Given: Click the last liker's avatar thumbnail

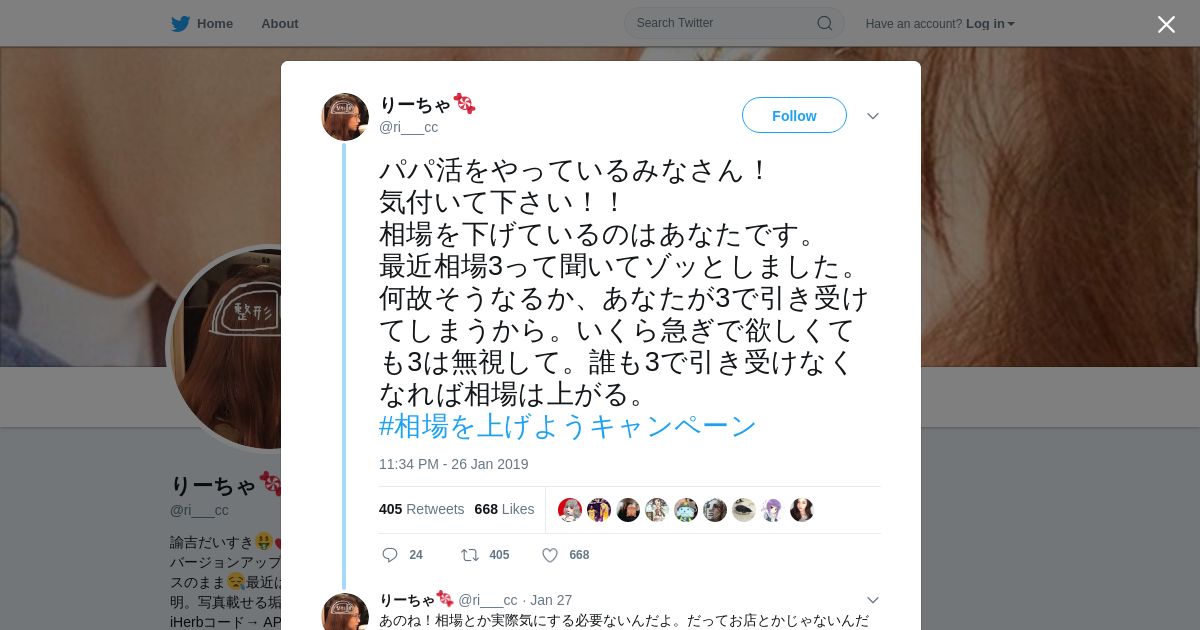Looking at the screenshot, I should pos(802,510).
